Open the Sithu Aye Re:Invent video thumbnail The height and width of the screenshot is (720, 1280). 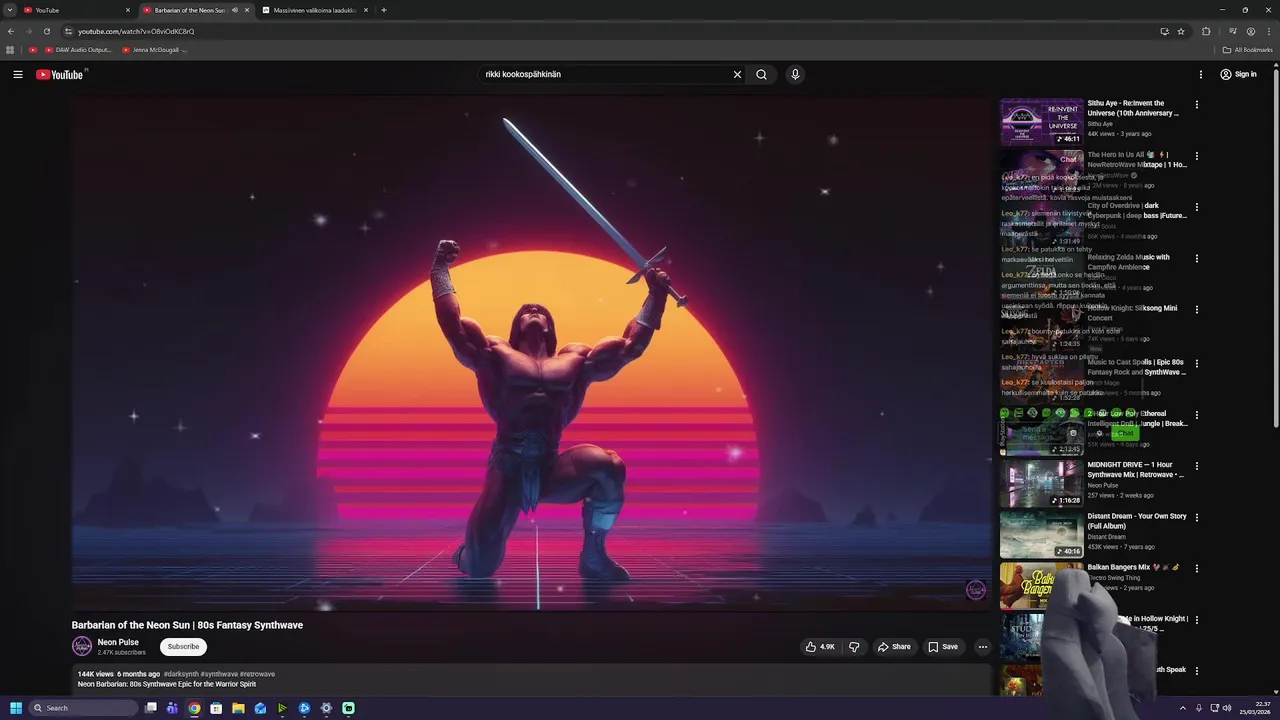1041,121
